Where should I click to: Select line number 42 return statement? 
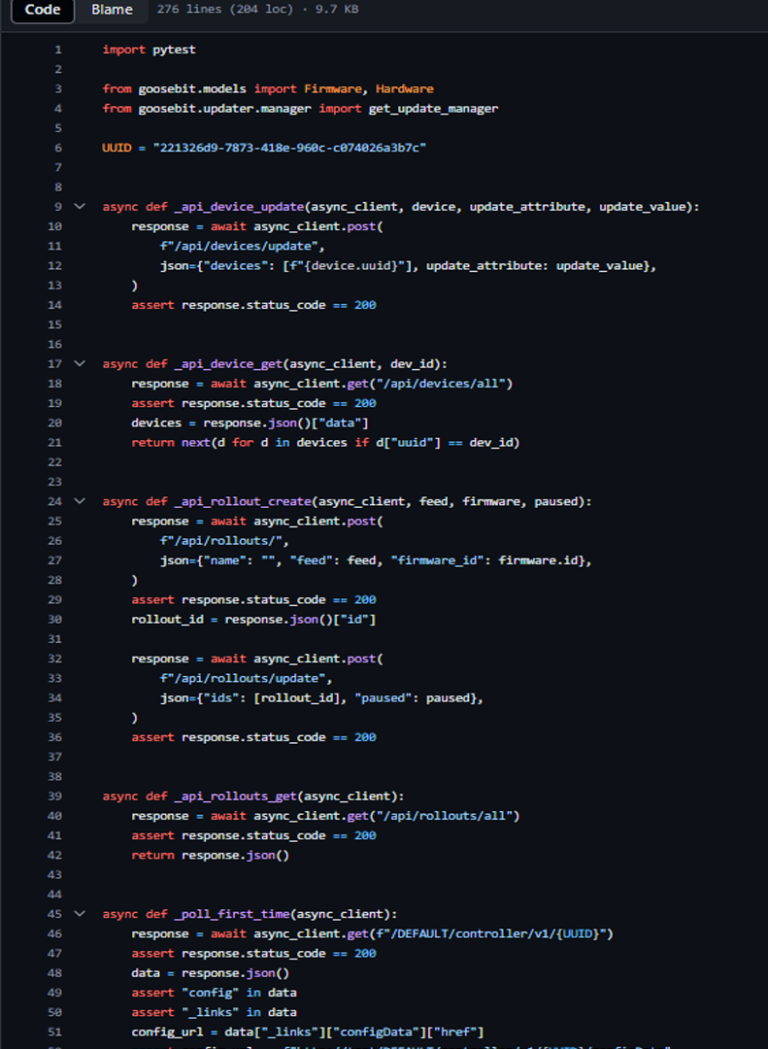click(x=54, y=856)
